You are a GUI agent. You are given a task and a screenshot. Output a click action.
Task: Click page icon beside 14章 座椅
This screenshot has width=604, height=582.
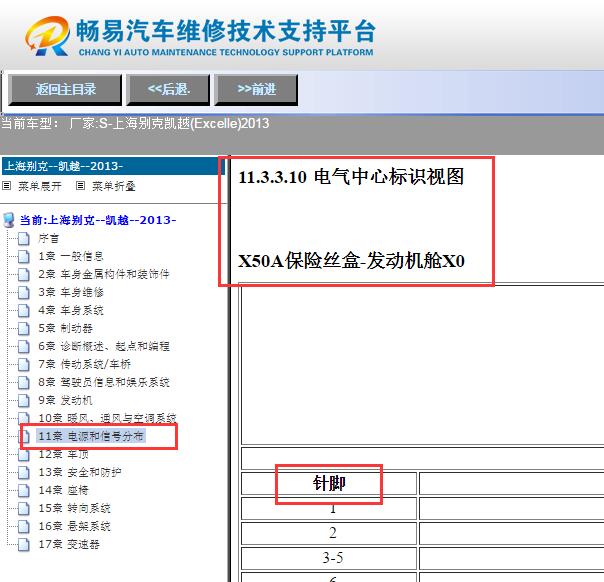[24, 490]
